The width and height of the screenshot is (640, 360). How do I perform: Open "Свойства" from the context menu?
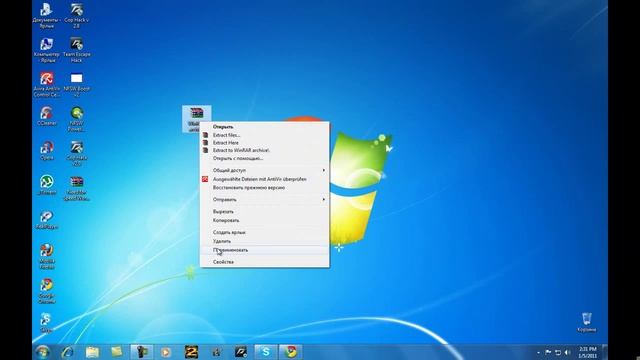[x=264, y=262]
